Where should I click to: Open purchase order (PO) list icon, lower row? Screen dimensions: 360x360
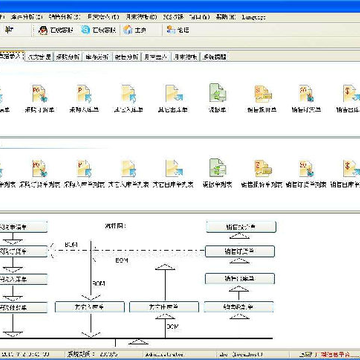coord(39,168)
